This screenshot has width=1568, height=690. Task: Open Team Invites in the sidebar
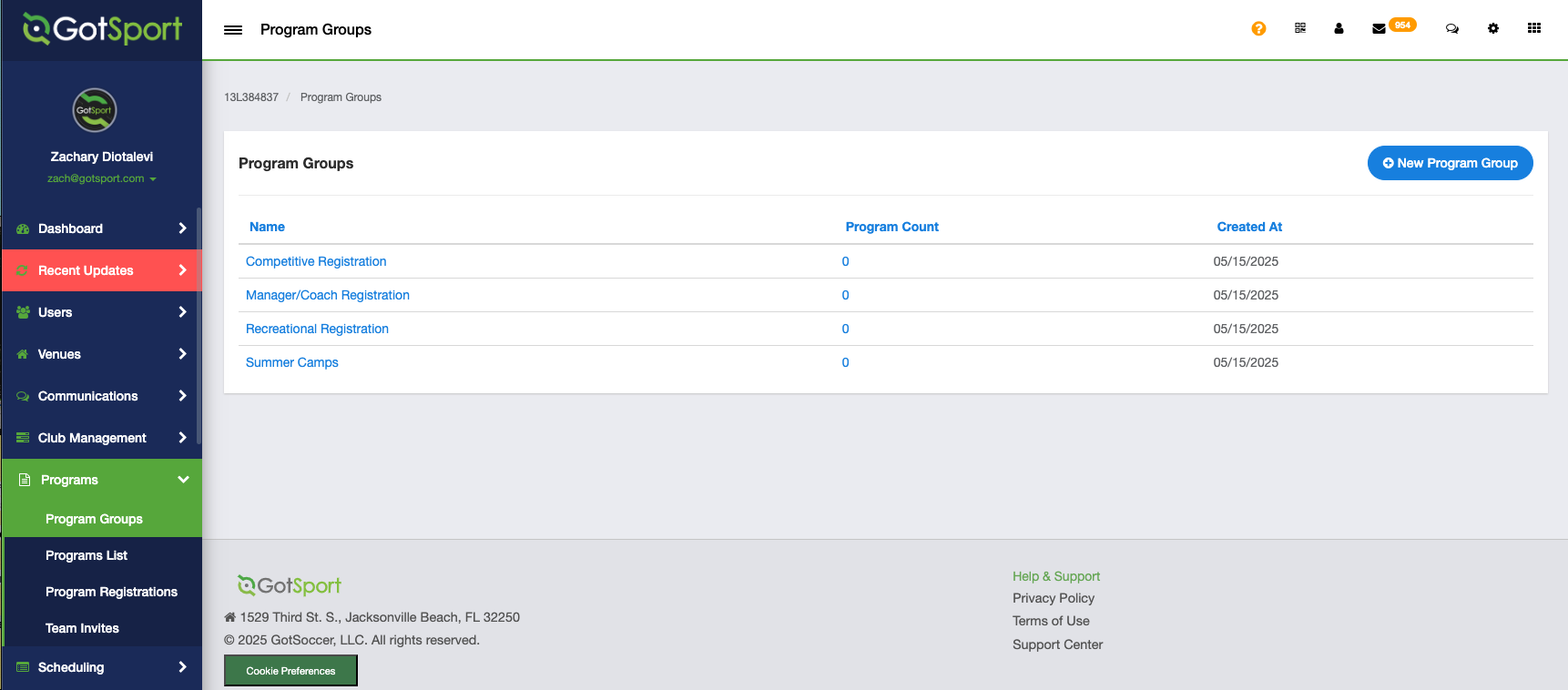[82, 628]
